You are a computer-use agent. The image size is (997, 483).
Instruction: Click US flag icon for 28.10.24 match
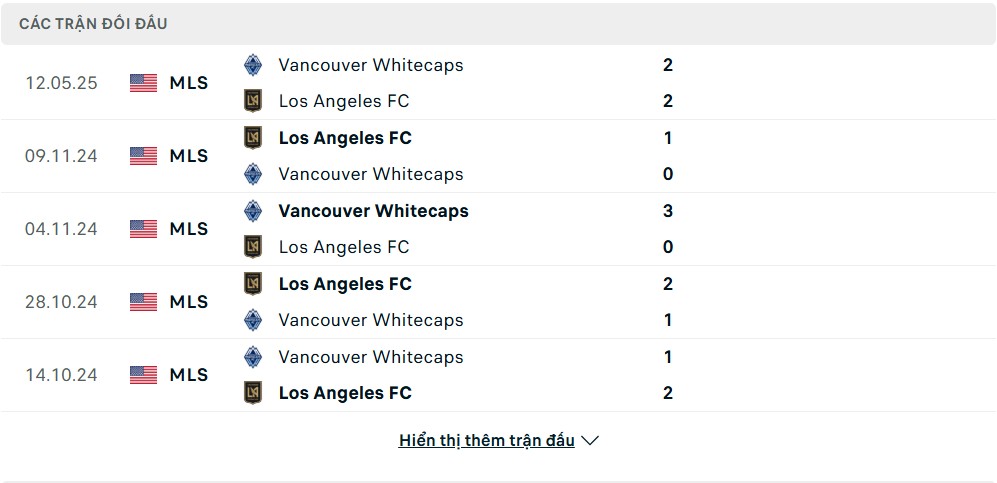pos(144,302)
